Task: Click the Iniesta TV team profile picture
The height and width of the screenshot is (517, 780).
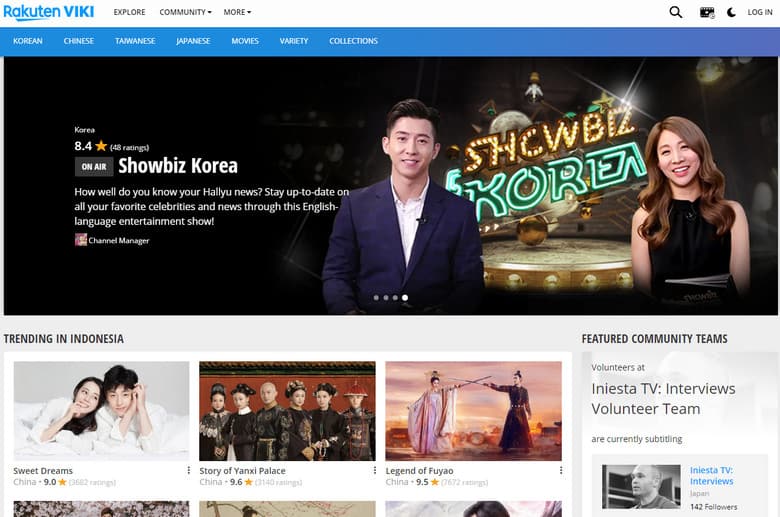Action: [x=641, y=486]
